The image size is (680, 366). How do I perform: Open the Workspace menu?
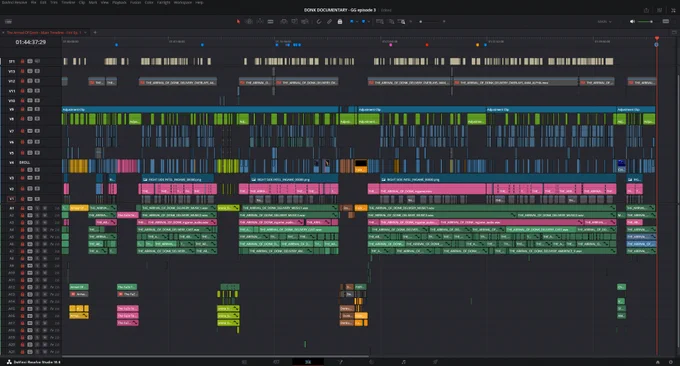tap(183, 3)
